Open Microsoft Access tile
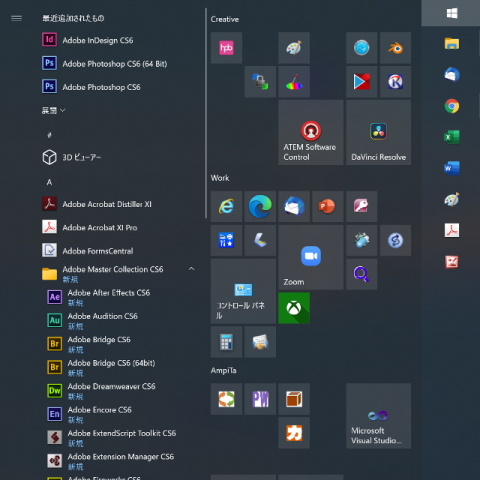This screenshot has width=480, height=480. (x=362, y=207)
